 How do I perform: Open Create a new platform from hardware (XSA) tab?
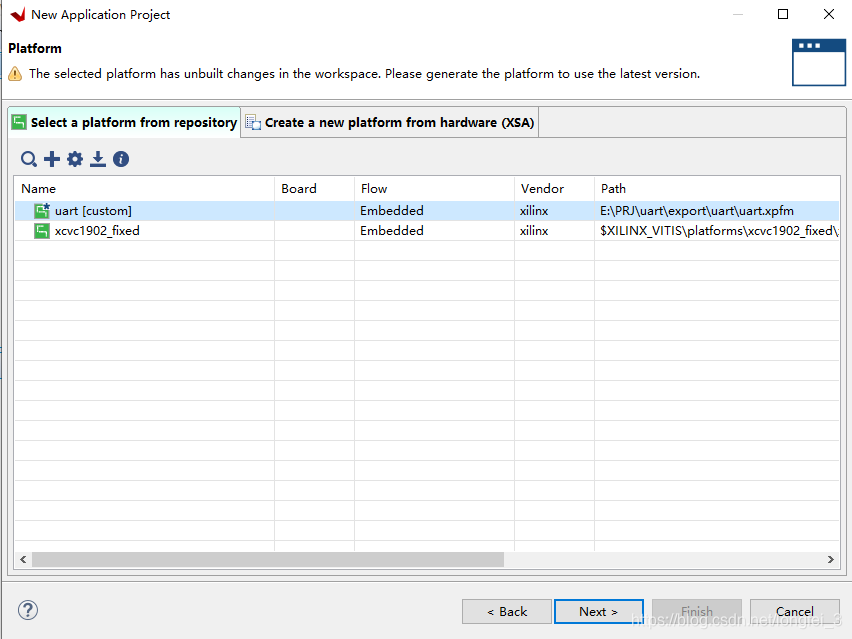(390, 122)
